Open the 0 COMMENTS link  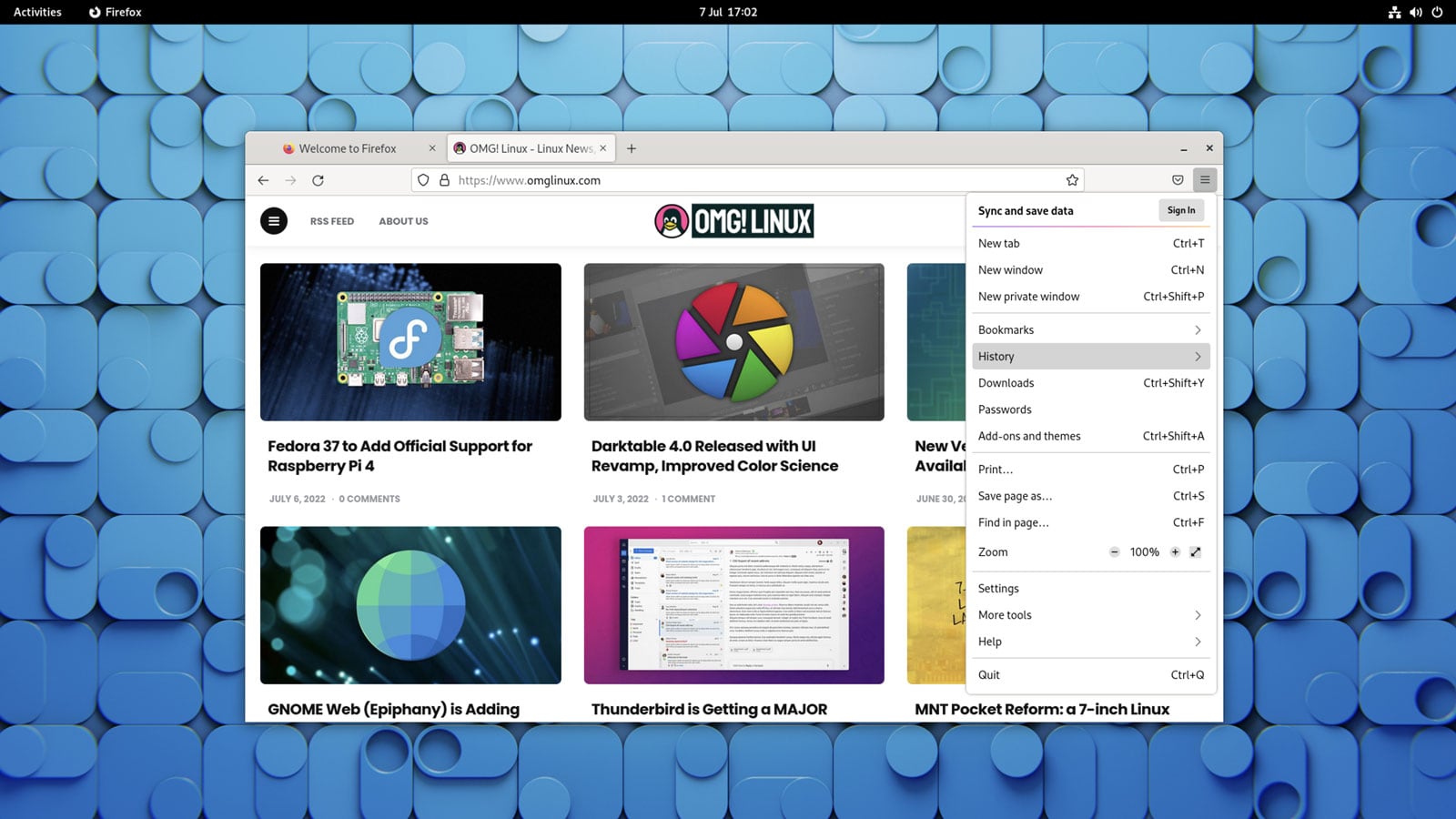pyautogui.click(x=369, y=499)
